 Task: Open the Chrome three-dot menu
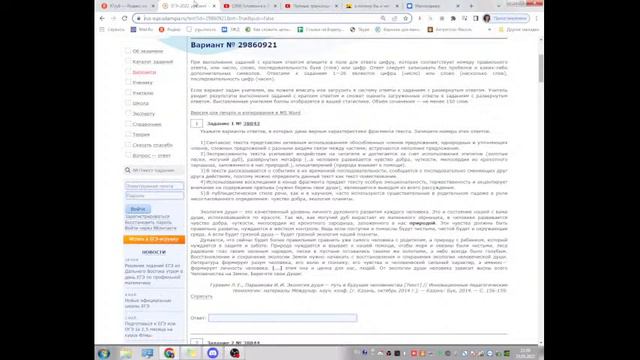(x=536, y=18)
